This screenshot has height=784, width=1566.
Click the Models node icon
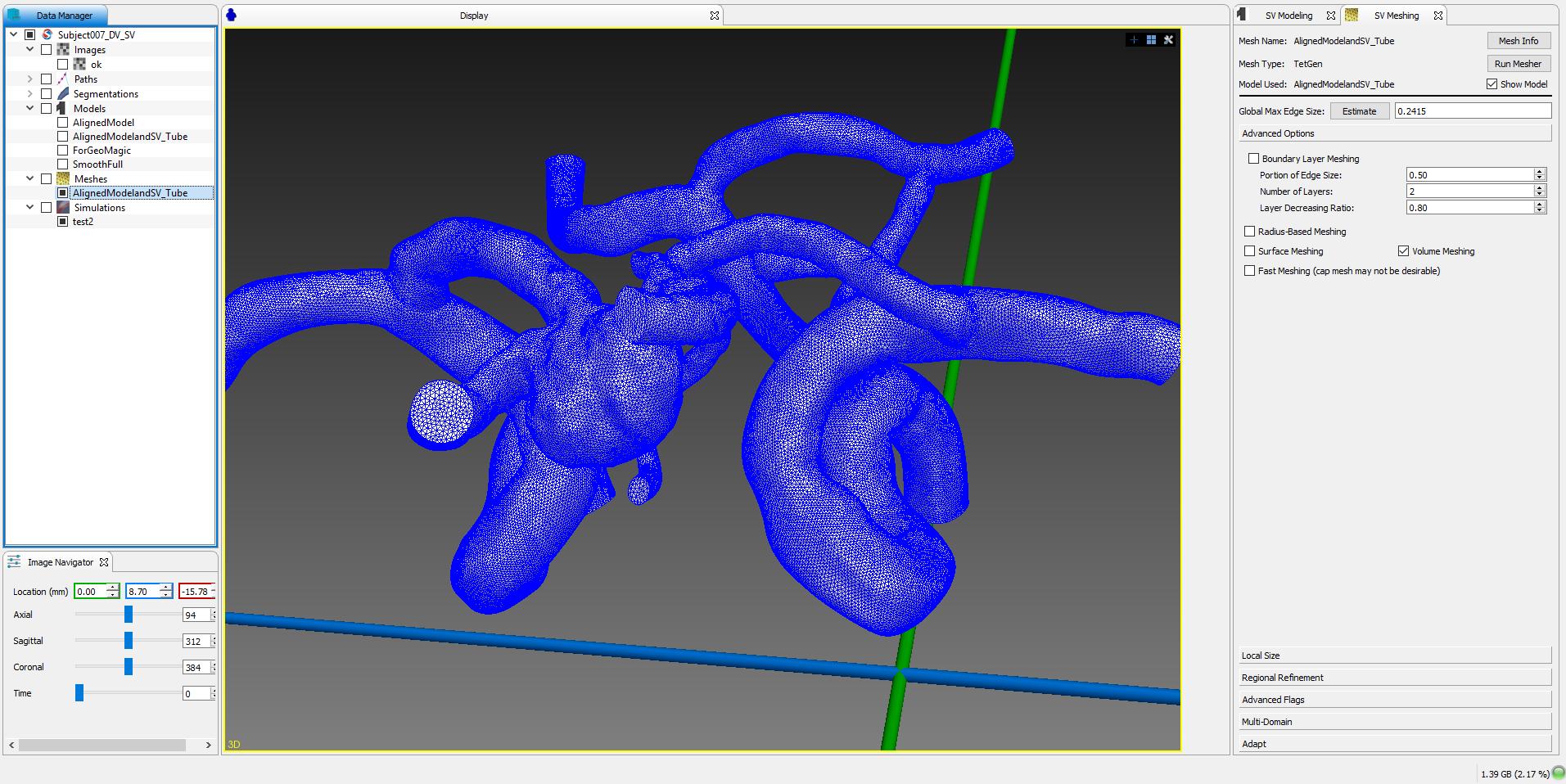pyautogui.click(x=63, y=108)
